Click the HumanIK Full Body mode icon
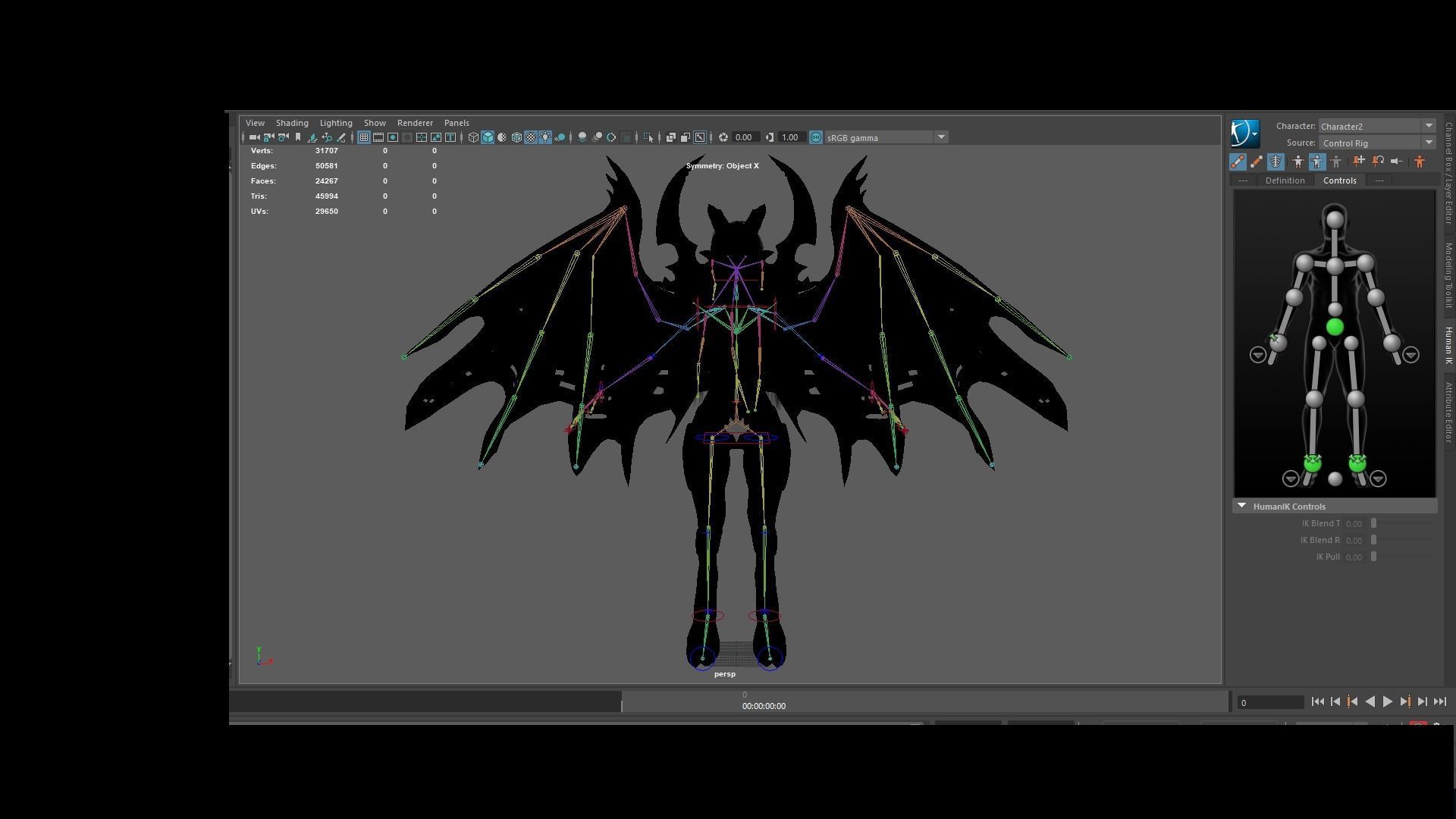1456x819 pixels. pos(1298,162)
